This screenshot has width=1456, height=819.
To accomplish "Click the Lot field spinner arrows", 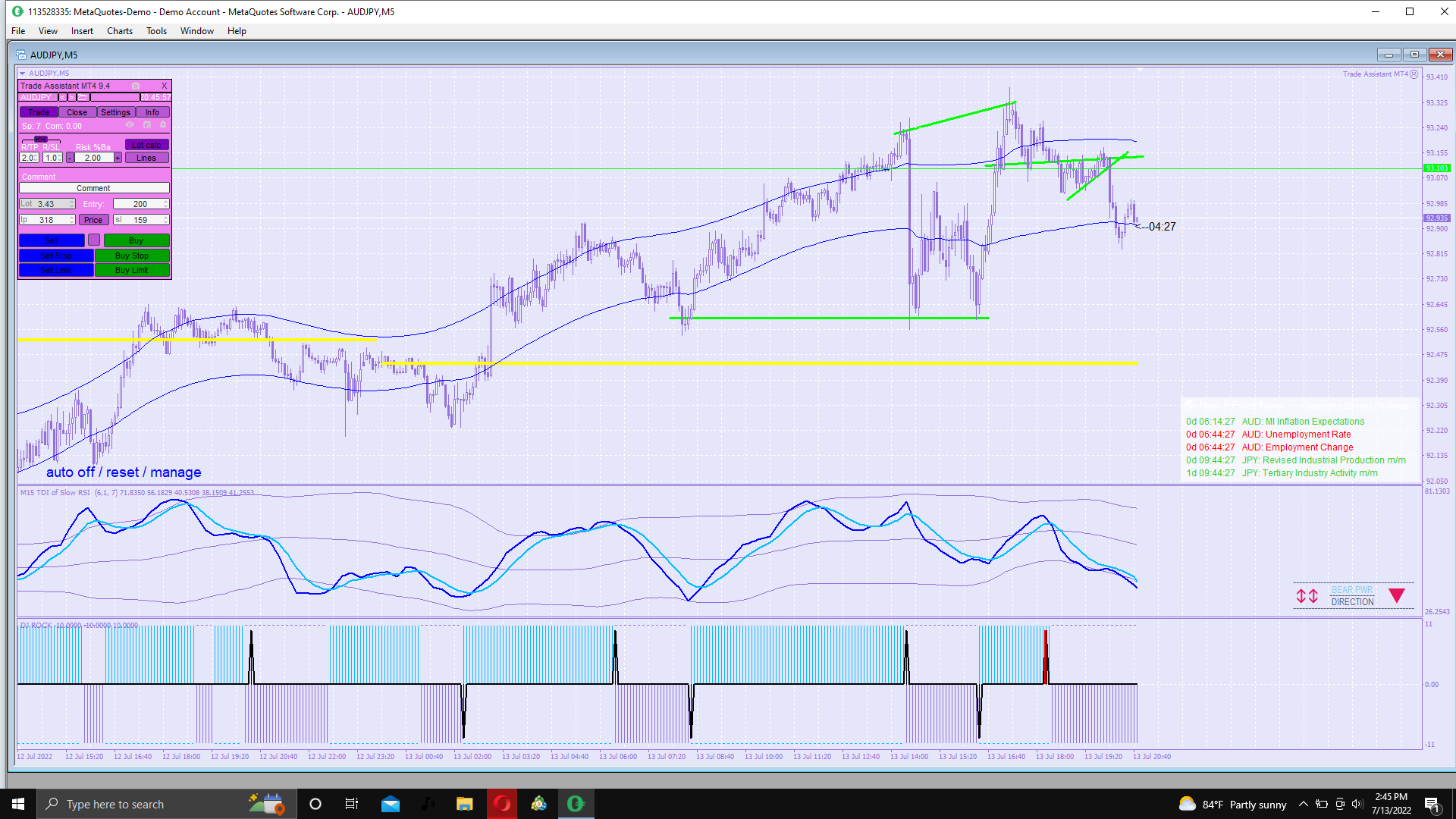I will [x=72, y=204].
